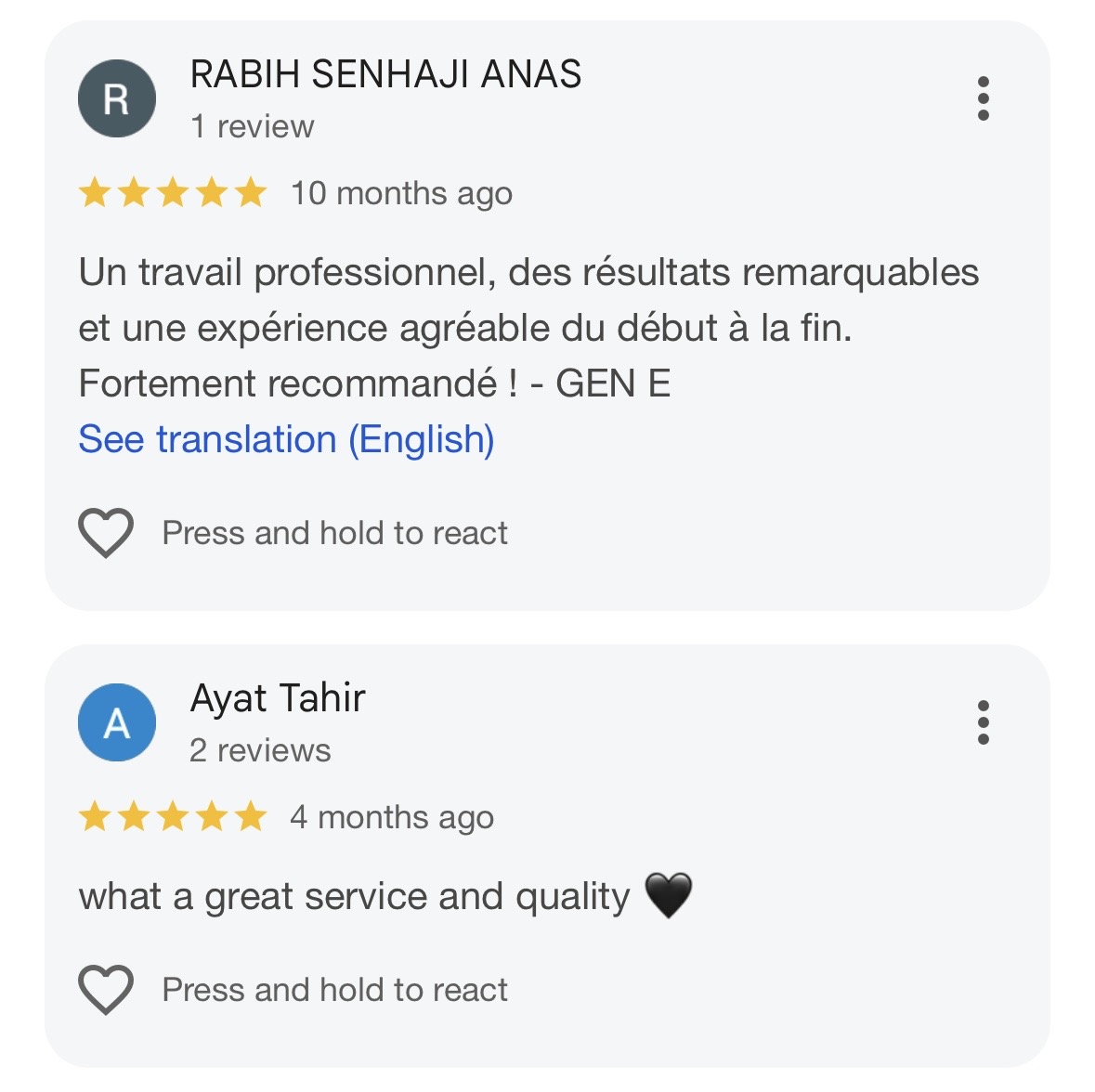Image resolution: width=1095 pixels, height=1092 pixels.
Task: Tap the gray R profile avatar
Action: (116, 98)
